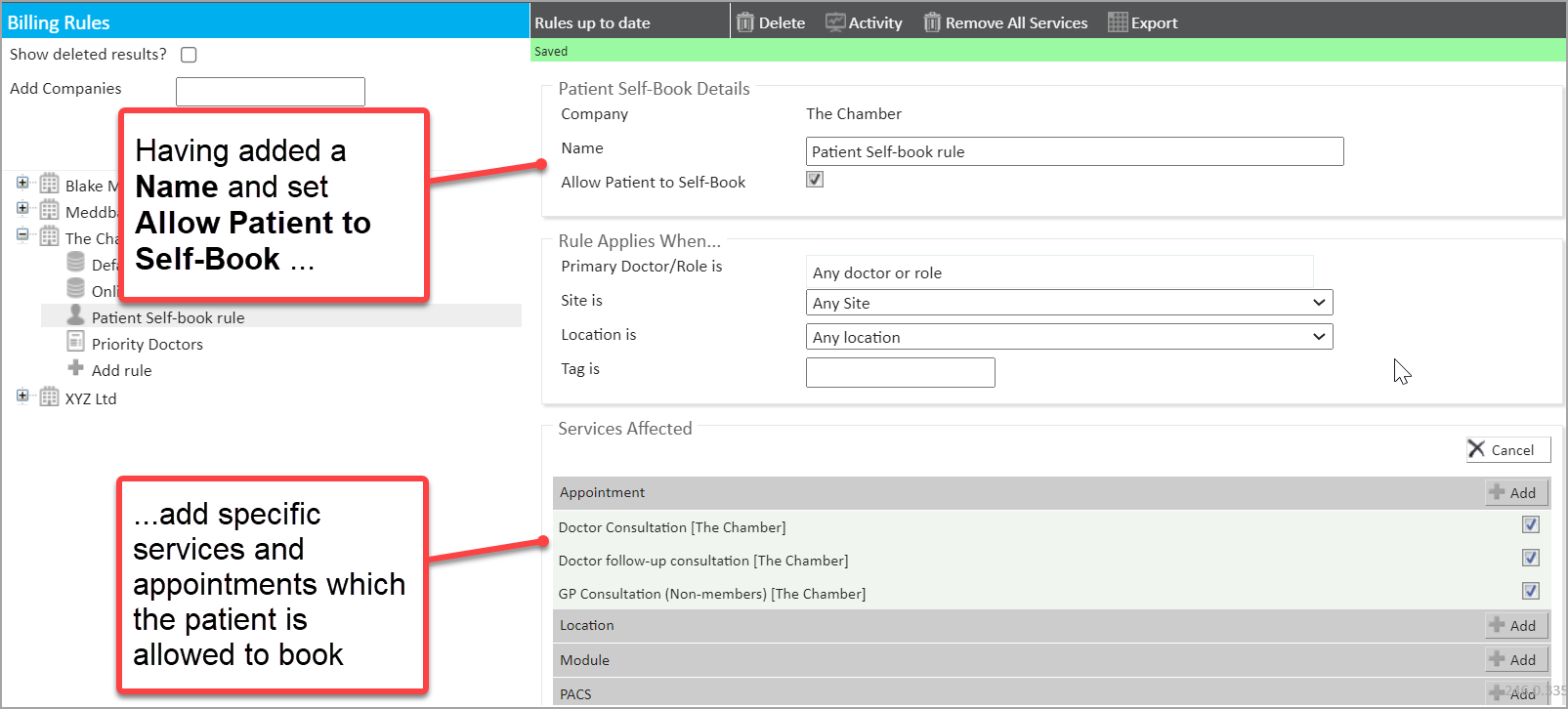
Task: Untick Allow Patient to Self-Book checkbox
Action: point(815,180)
